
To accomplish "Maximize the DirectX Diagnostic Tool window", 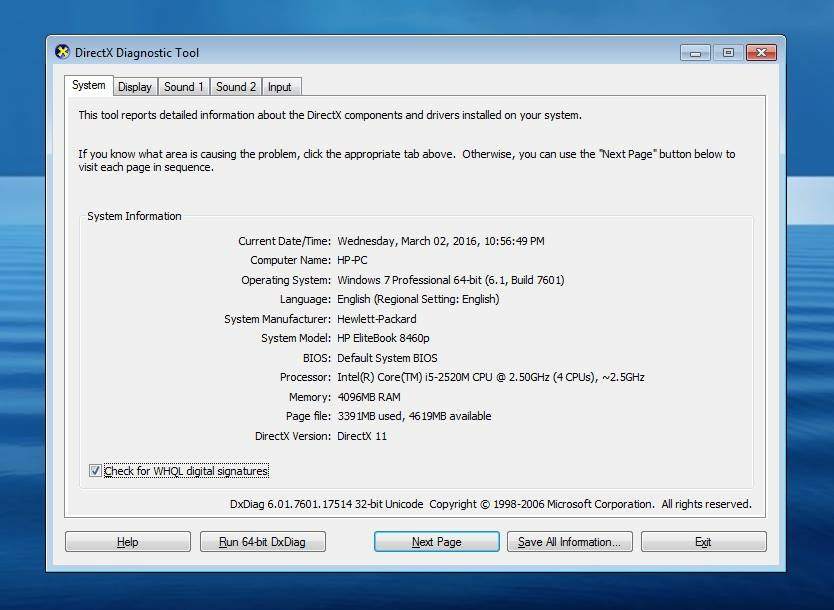I will point(728,53).
